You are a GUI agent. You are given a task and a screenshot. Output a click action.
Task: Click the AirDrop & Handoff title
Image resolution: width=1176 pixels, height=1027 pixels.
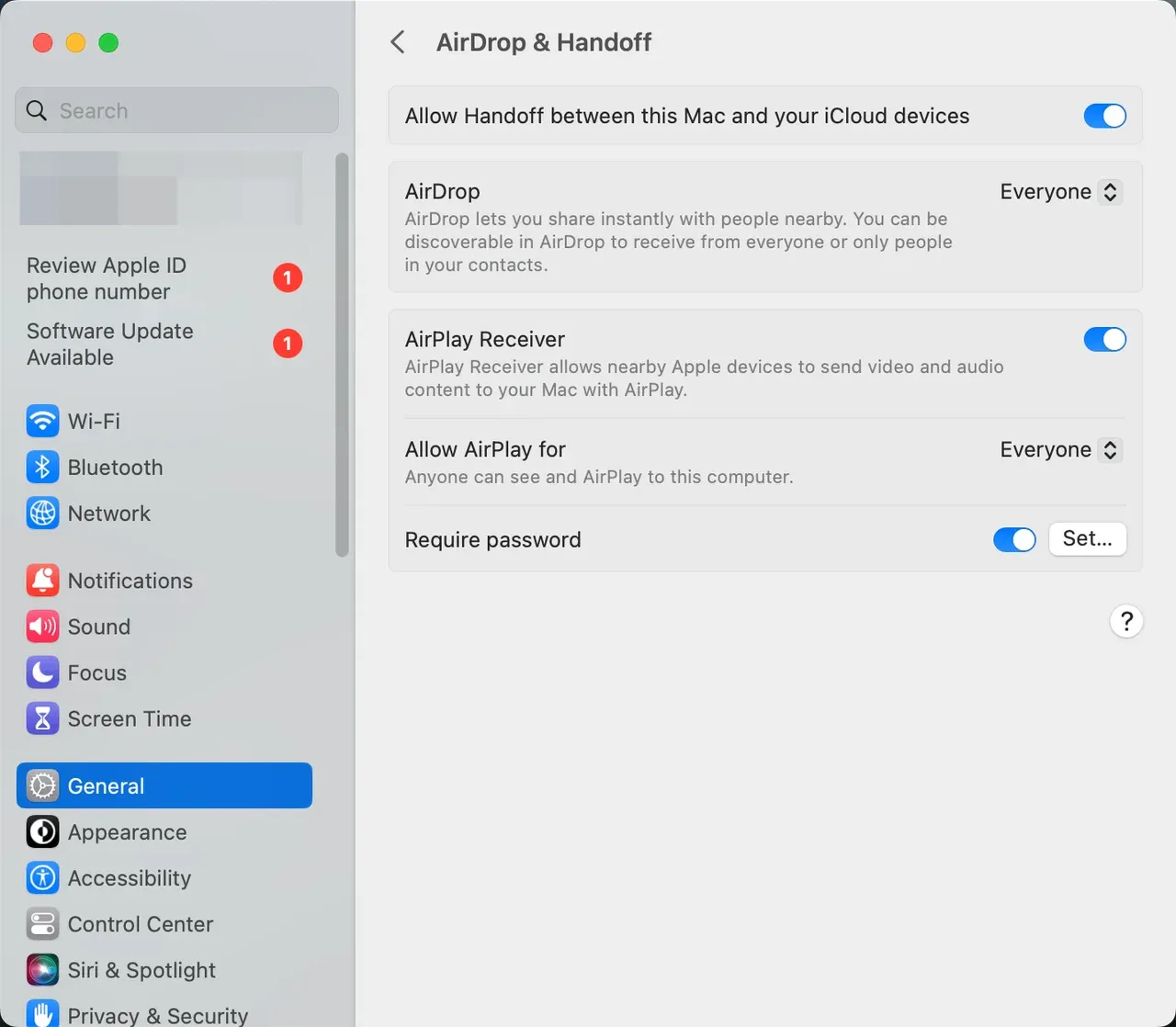[544, 42]
